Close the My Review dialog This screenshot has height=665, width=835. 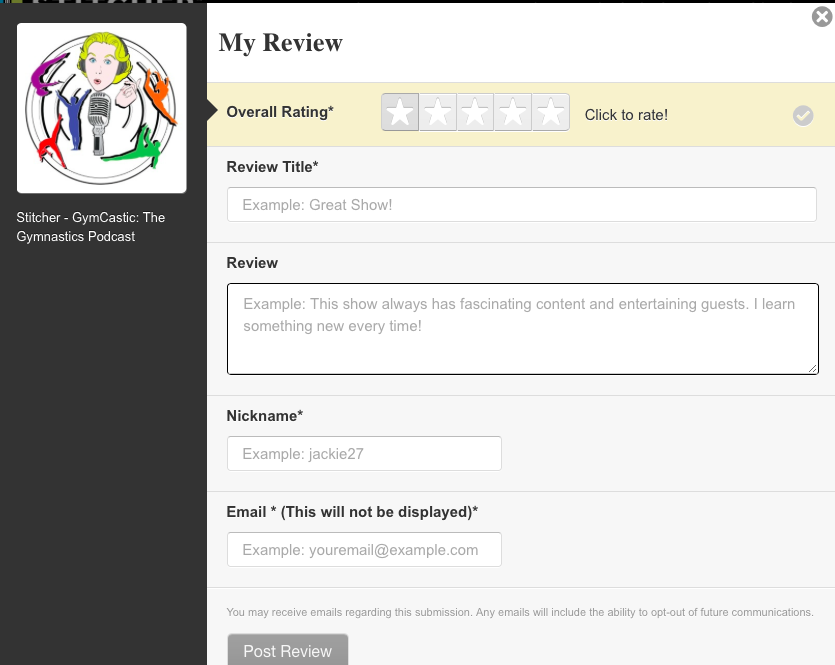[822, 17]
